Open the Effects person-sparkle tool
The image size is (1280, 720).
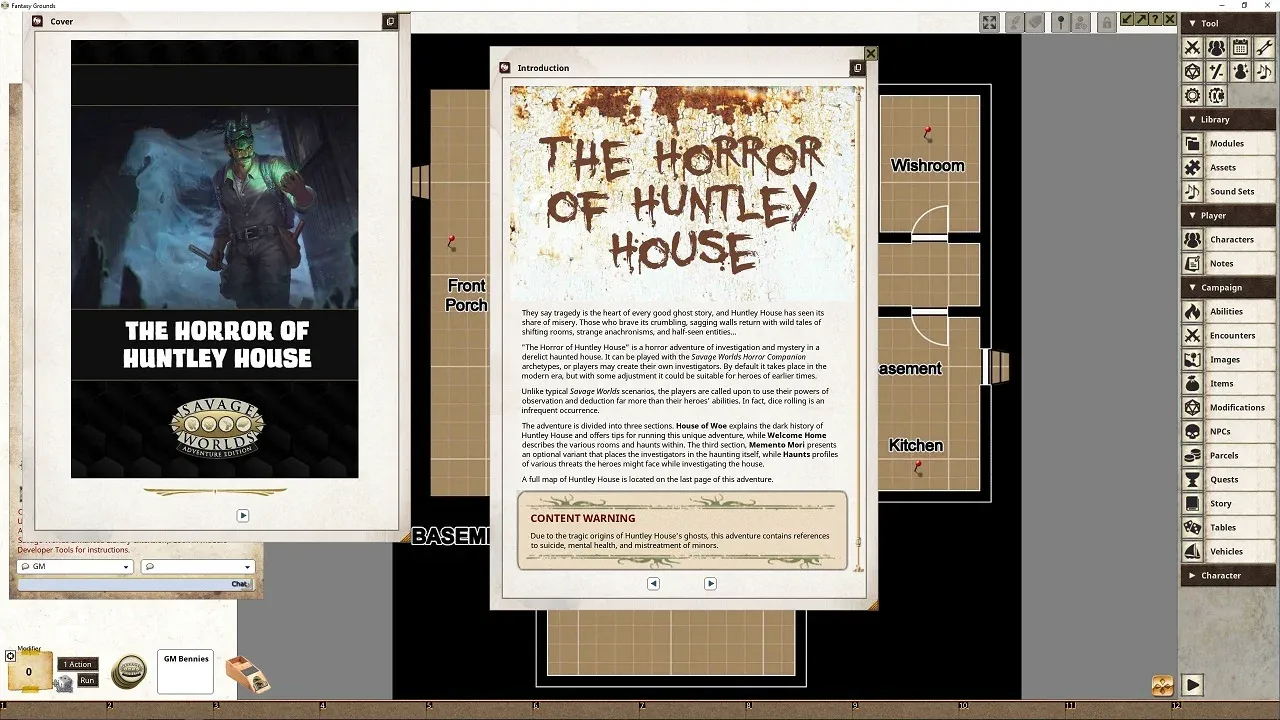tap(1240, 71)
